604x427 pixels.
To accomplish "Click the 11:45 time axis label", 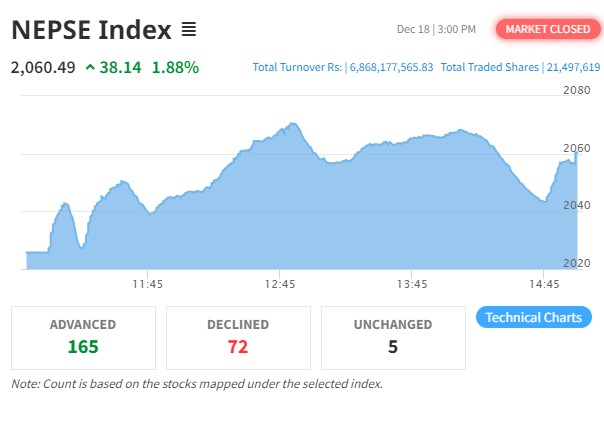I will [x=147, y=284].
